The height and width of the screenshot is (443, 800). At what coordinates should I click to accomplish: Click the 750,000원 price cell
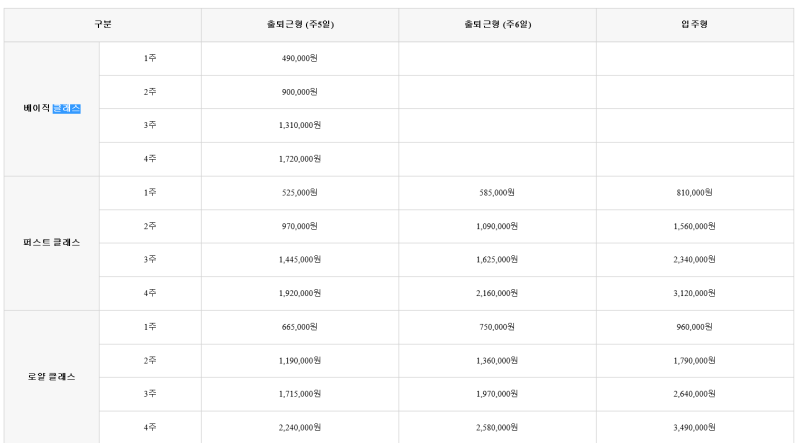coord(497,327)
